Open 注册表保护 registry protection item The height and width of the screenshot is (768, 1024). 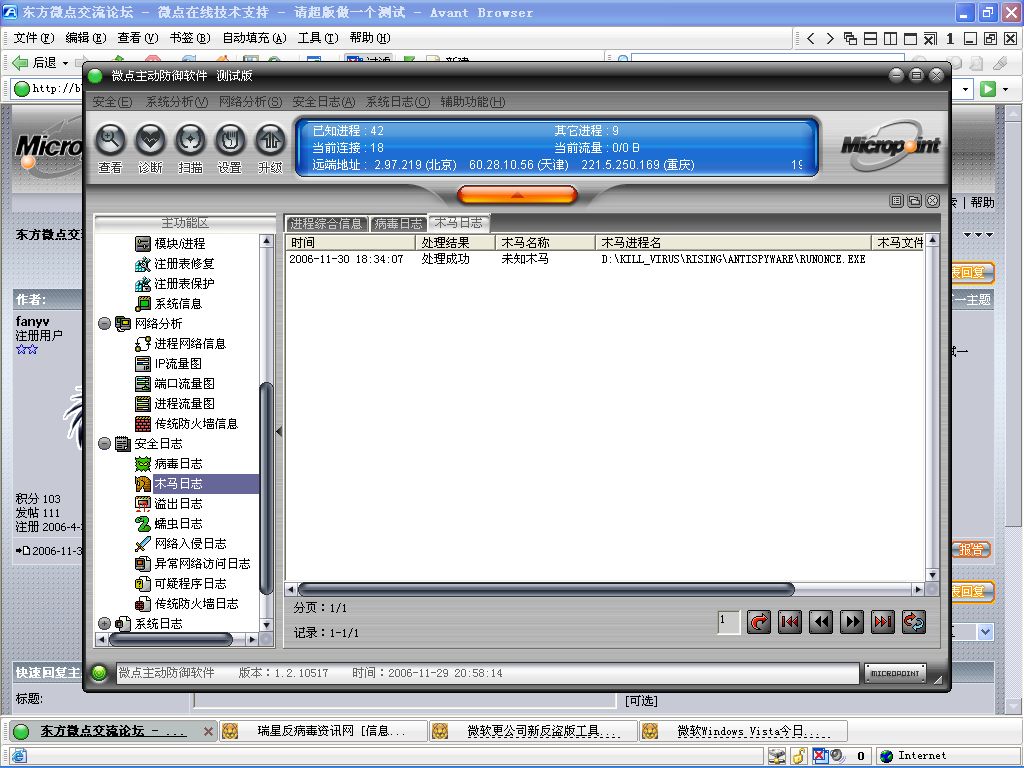point(174,284)
